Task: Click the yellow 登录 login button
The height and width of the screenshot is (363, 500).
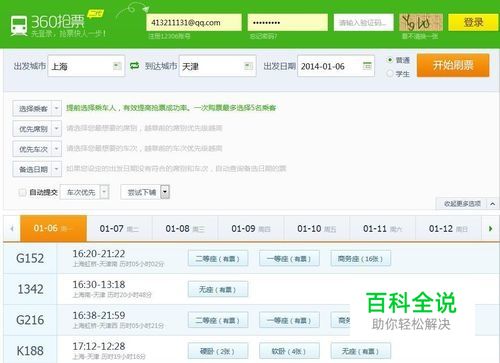Action: point(473,22)
